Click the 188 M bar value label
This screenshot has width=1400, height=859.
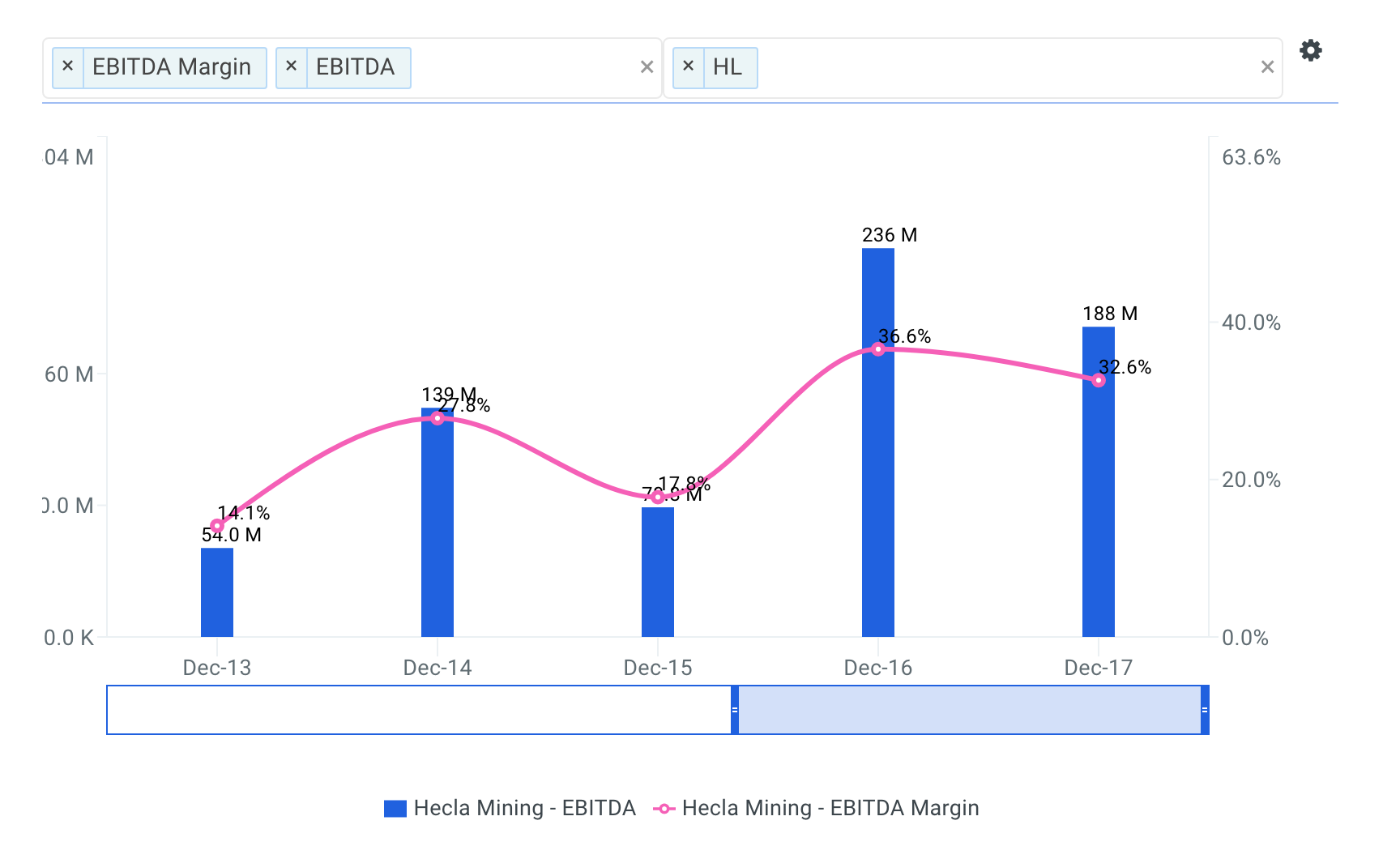coord(1110,314)
